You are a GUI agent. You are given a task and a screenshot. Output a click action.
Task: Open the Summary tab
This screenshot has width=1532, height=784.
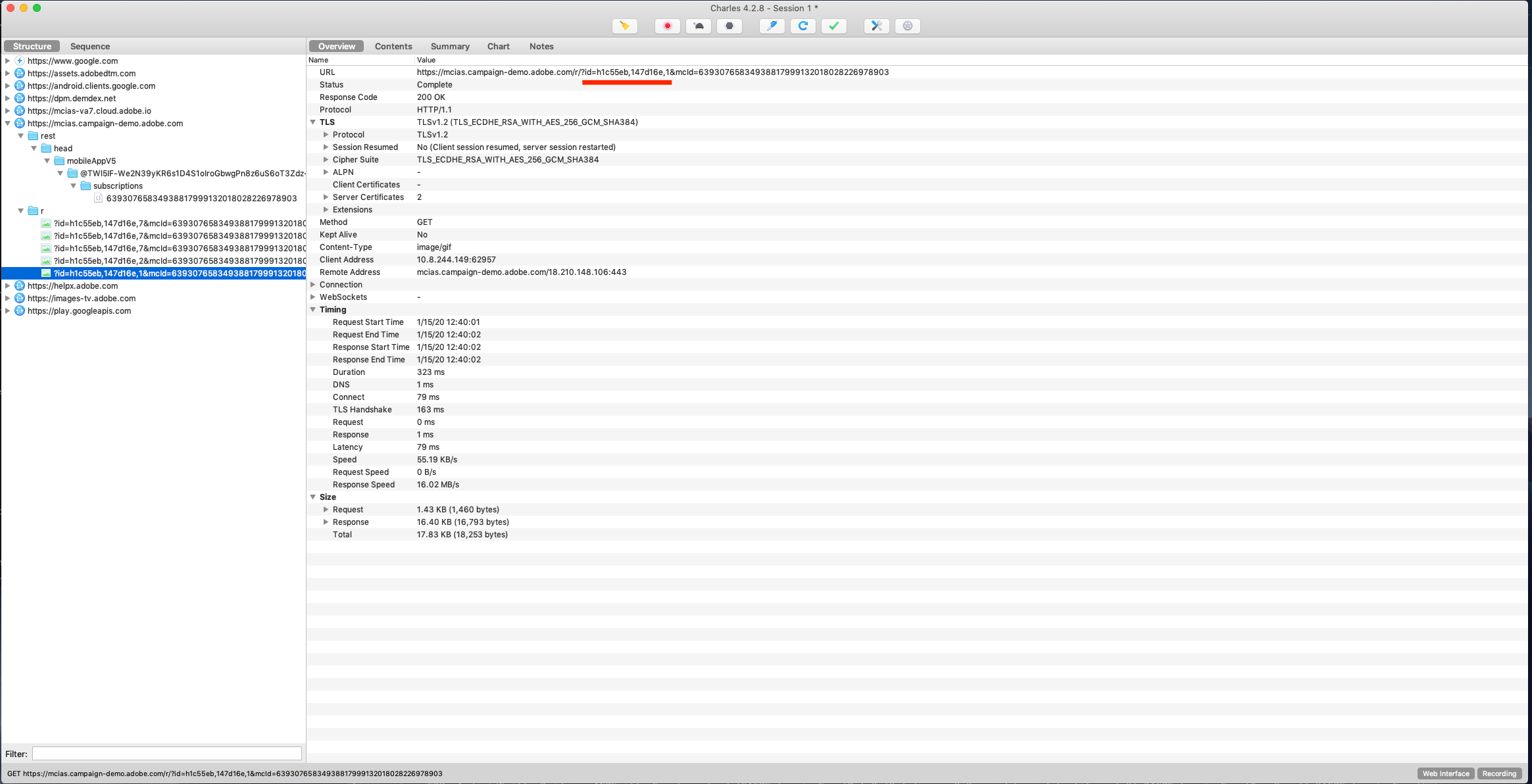tap(450, 46)
